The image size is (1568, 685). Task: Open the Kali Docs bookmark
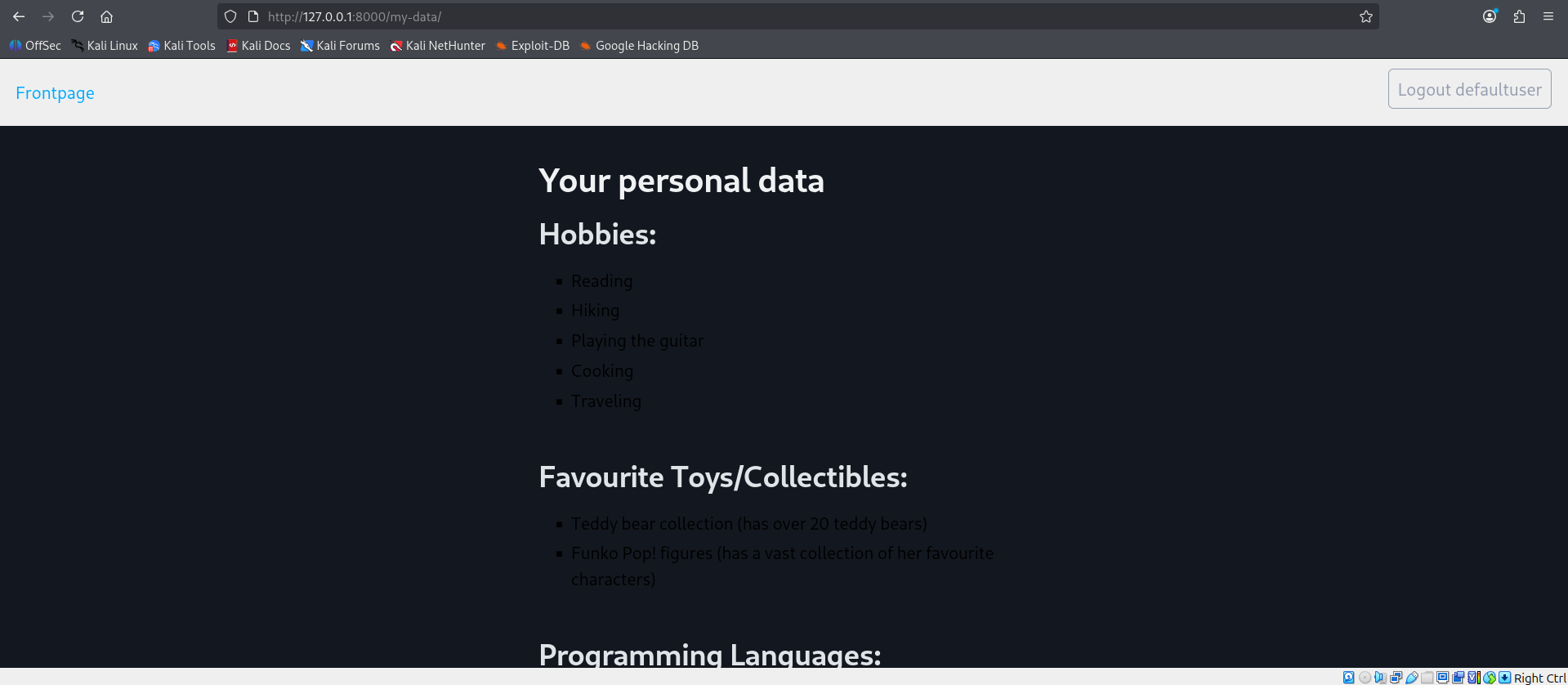258,46
